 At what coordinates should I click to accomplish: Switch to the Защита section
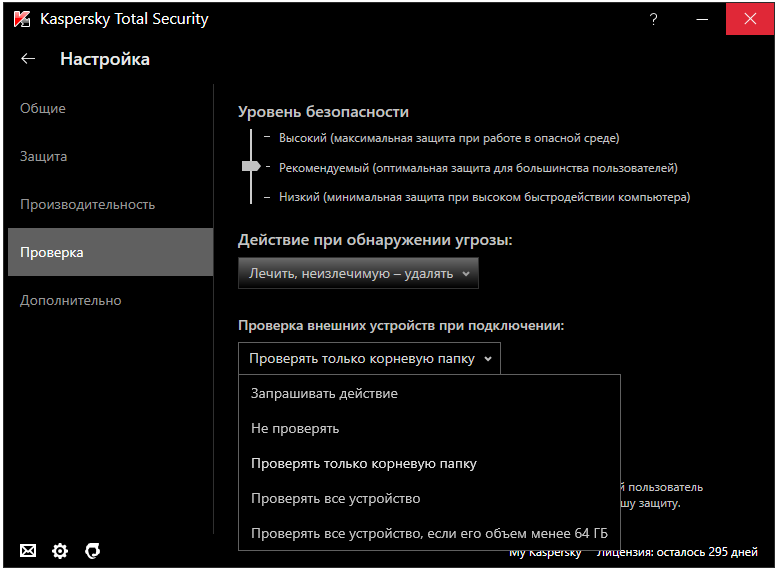point(44,156)
